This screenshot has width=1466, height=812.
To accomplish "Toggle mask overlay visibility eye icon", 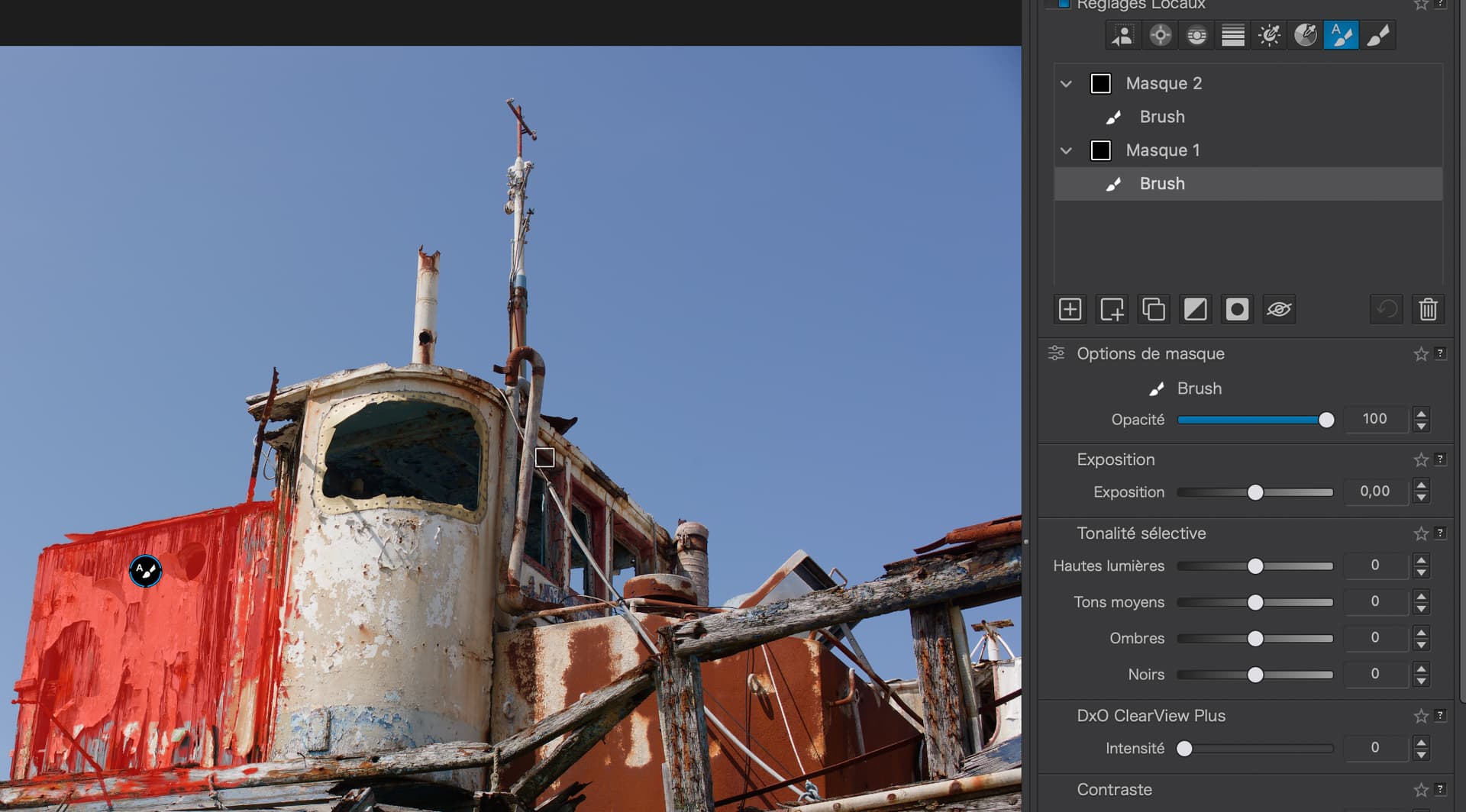I will [x=1278, y=309].
